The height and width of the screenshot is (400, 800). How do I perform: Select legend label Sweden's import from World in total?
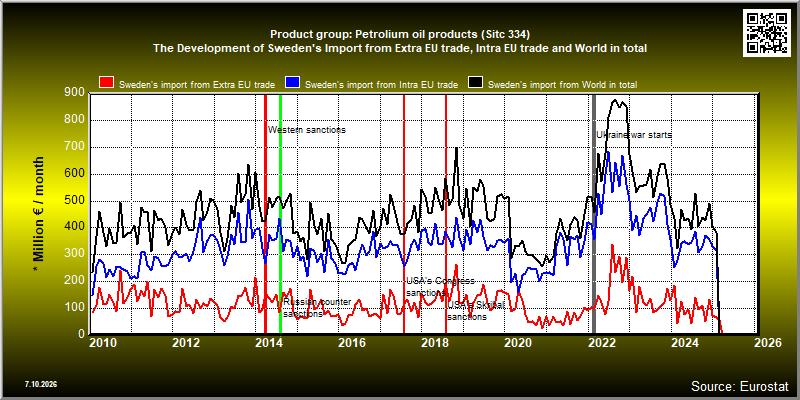click(562, 85)
